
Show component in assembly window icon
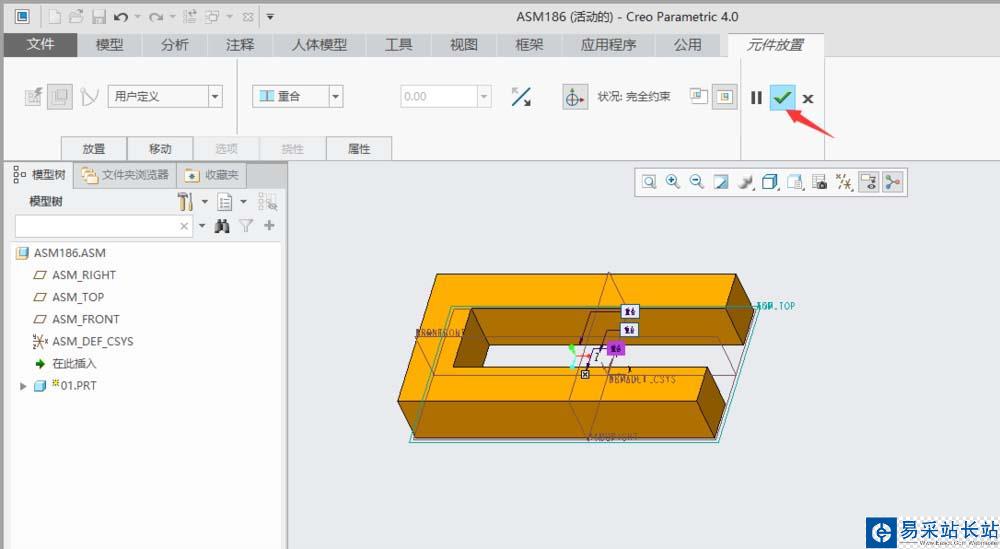[x=724, y=97]
